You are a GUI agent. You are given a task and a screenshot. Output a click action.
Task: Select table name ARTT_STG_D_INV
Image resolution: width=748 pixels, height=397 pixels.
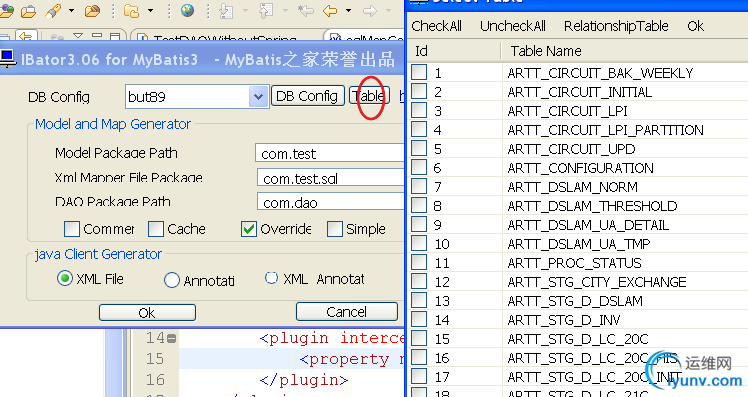[x=564, y=320]
